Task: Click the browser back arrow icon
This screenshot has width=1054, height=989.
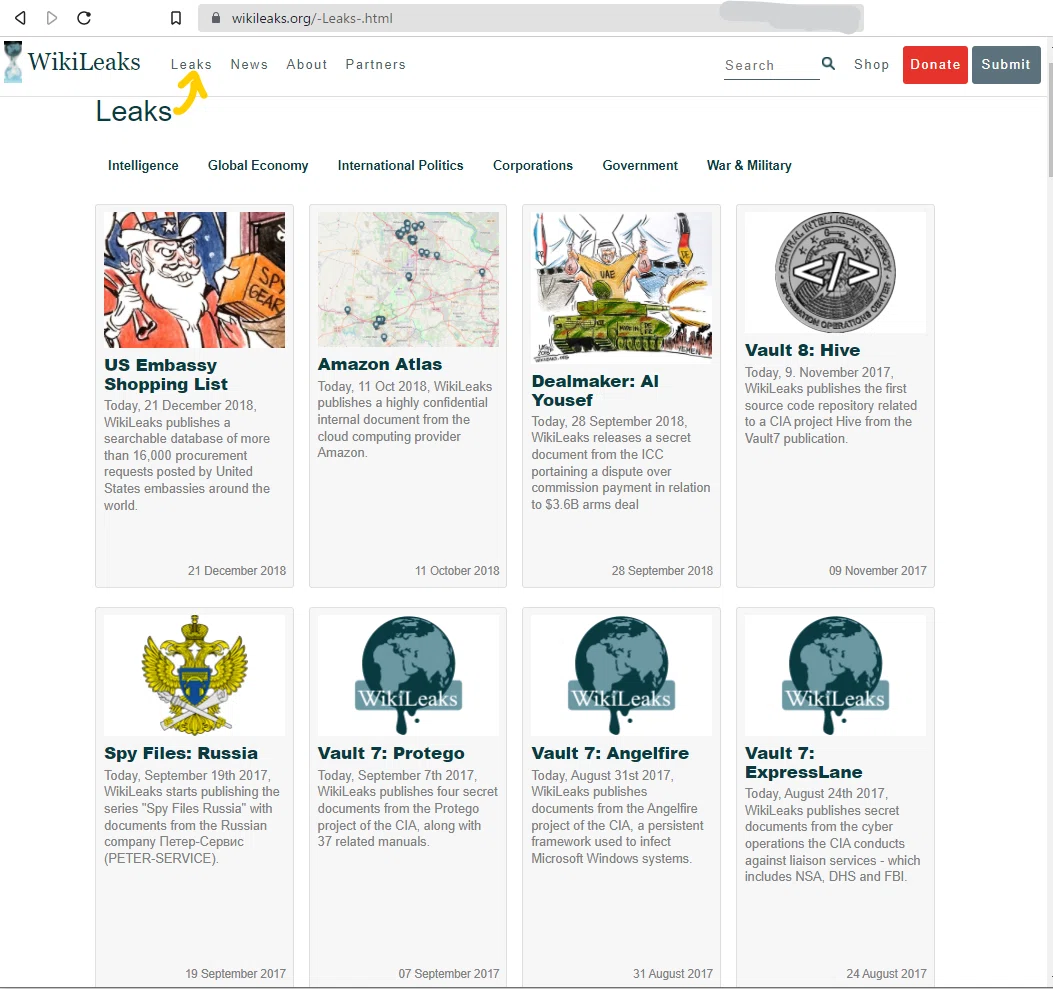Action: click(20, 18)
